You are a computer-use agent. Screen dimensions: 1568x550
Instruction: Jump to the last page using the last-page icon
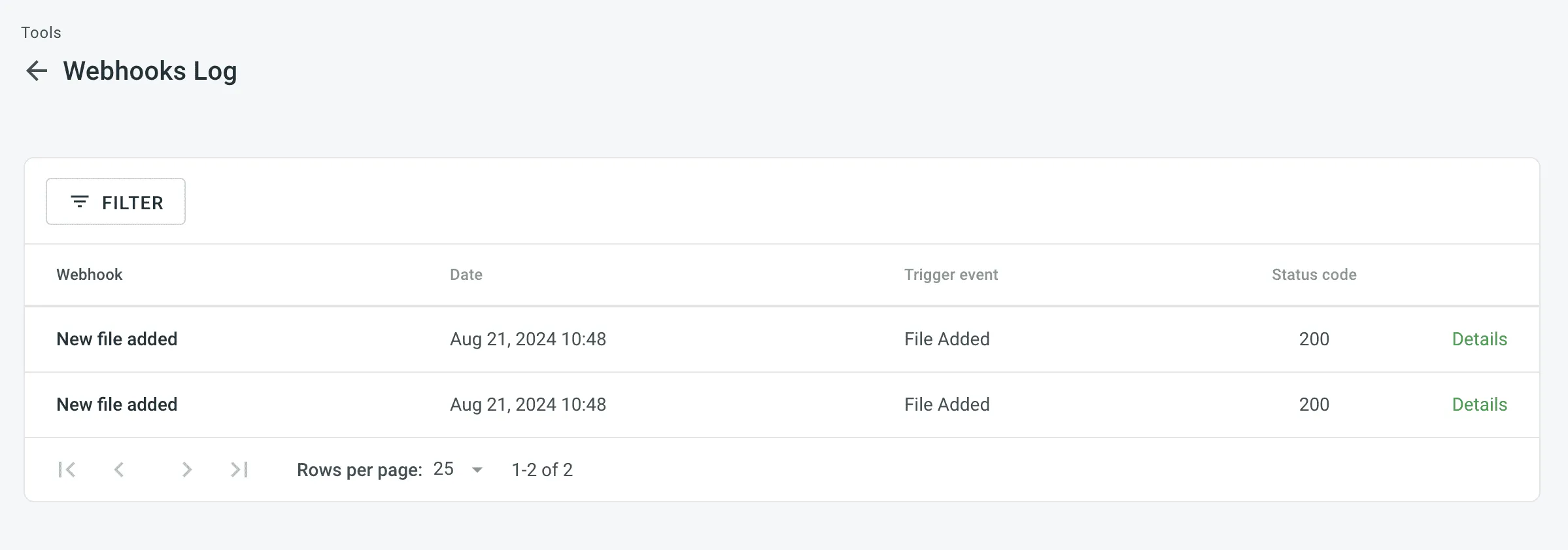[239, 469]
